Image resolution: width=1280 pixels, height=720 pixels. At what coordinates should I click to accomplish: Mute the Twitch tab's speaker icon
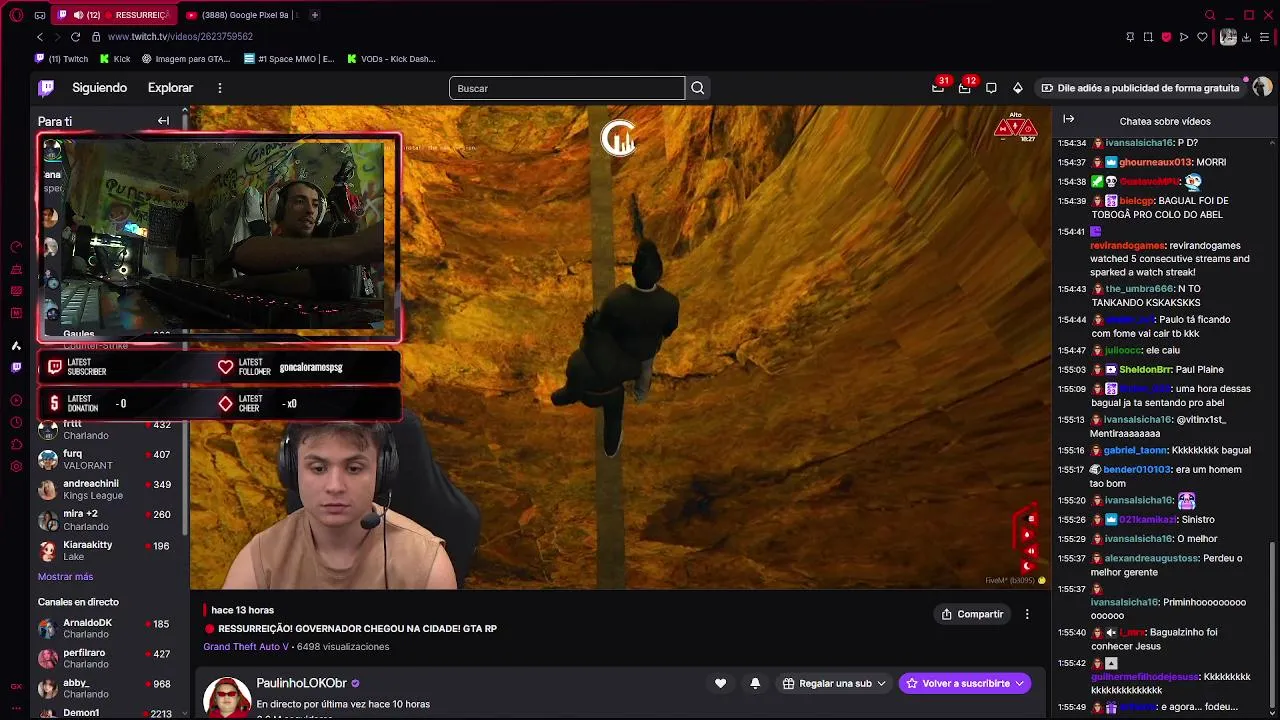(78, 15)
